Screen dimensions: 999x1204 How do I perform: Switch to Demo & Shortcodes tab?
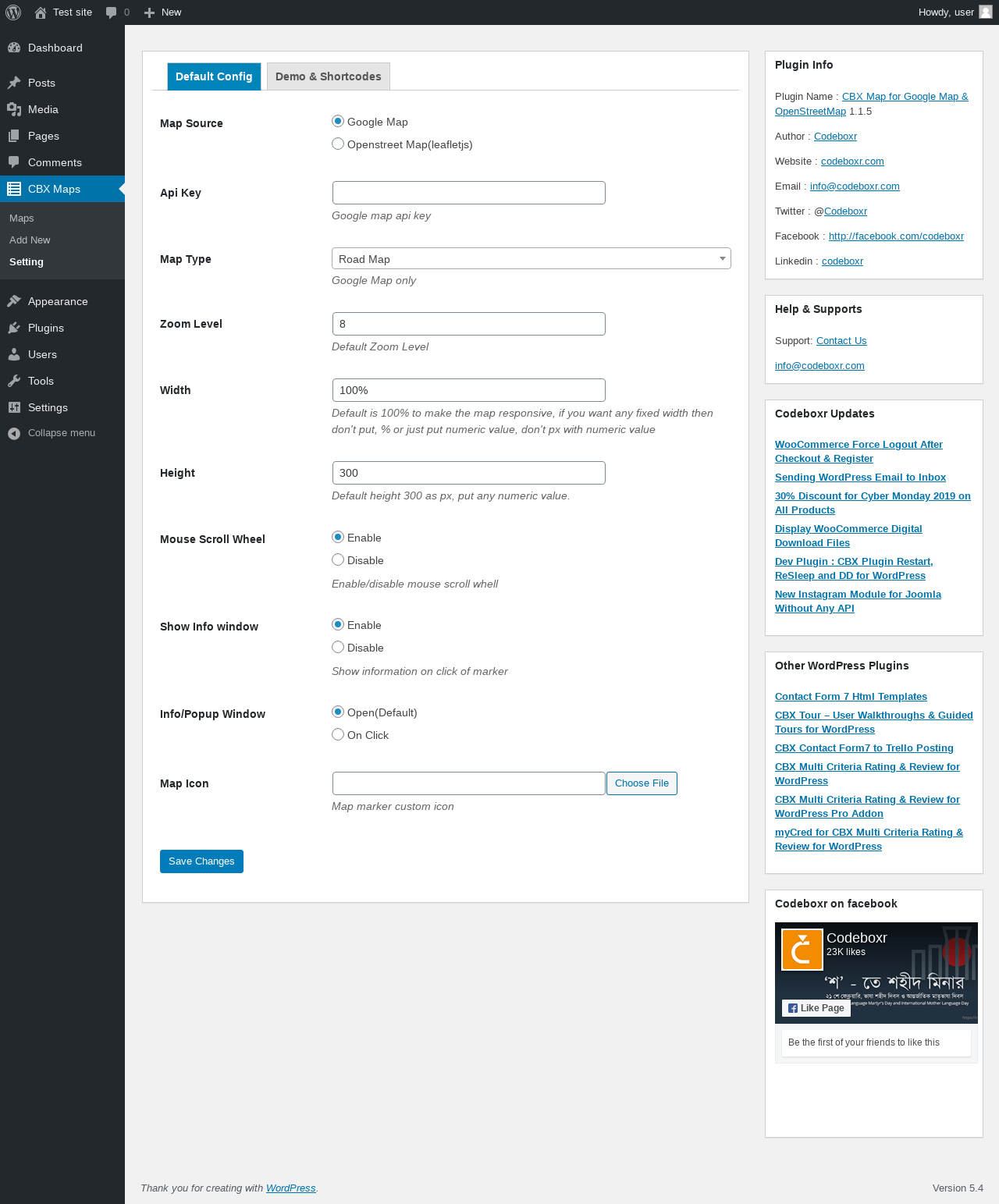(x=329, y=76)
